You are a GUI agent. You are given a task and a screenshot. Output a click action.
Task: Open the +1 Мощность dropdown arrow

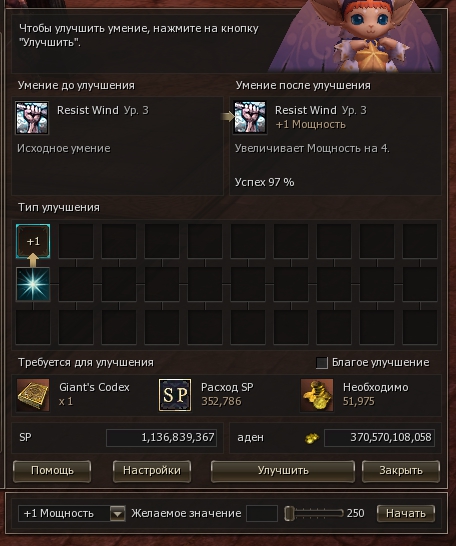point(118,513)
